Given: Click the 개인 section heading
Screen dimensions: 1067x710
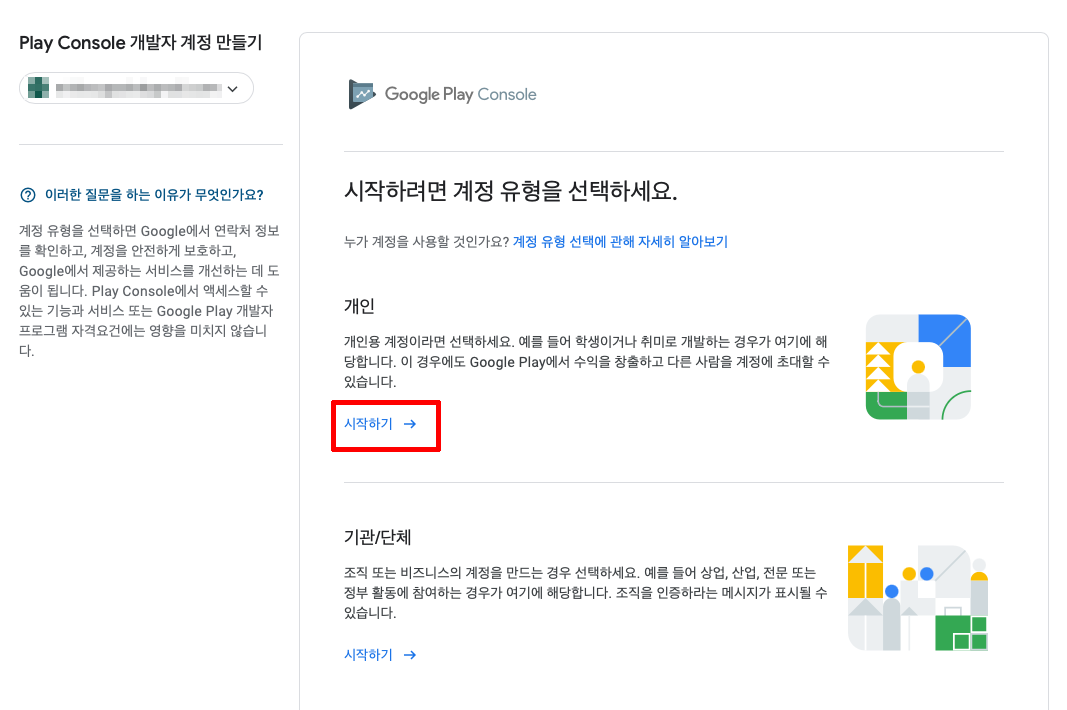Looking at the screenshot, I should (x=359, y=306).
